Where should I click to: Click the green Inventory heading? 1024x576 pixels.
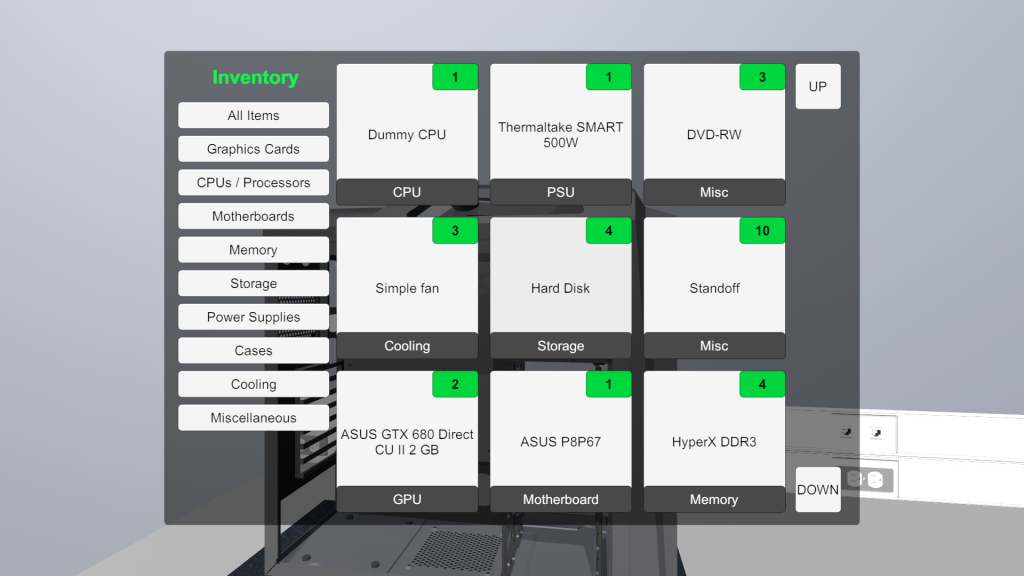coord(255,78)
